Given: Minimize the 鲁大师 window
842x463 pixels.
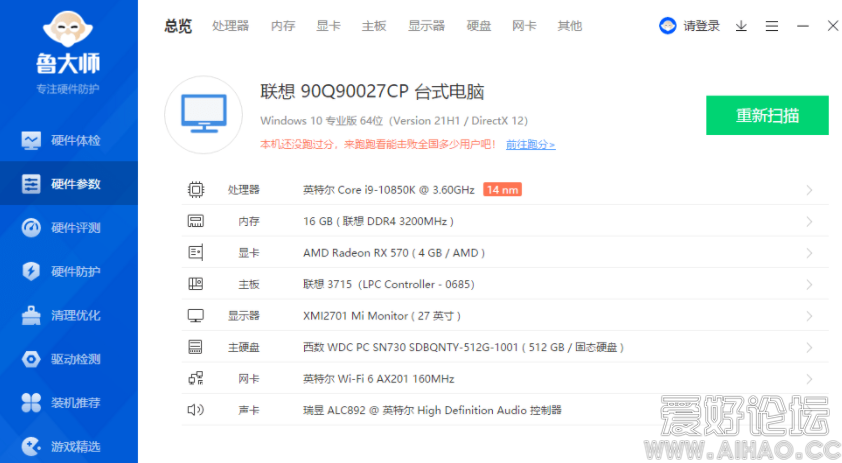Looking at the screenshot, I should (803, 26).
